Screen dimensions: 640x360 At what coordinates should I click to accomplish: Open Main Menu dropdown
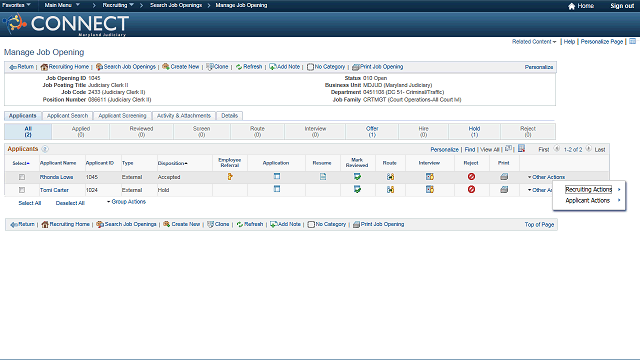tap(62, 5)
